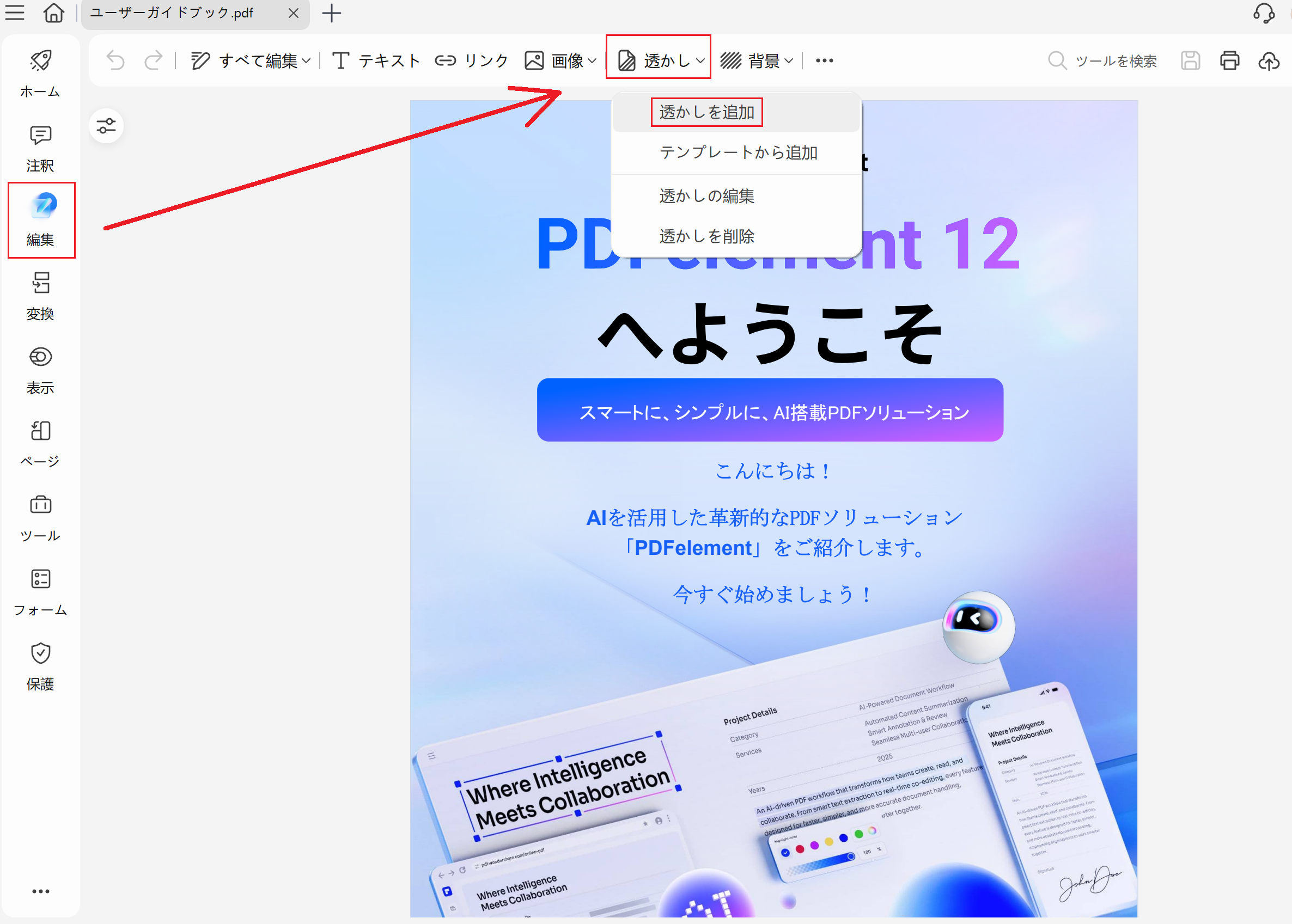Activate すべて編集 edit all tool
Image resolution: width=1292 pixels, height=924 pixels.
coord(244,60)
